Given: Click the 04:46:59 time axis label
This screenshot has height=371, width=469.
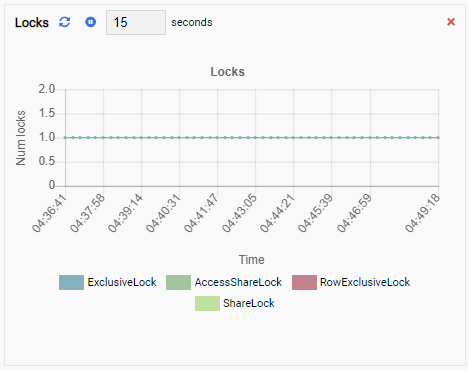Looking at the screenshot, I should point(354,213).
